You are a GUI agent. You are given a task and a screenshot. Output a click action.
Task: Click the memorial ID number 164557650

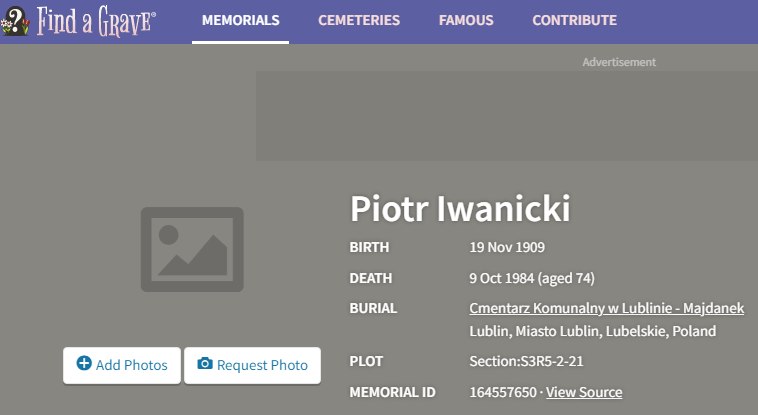click(503, 392)
